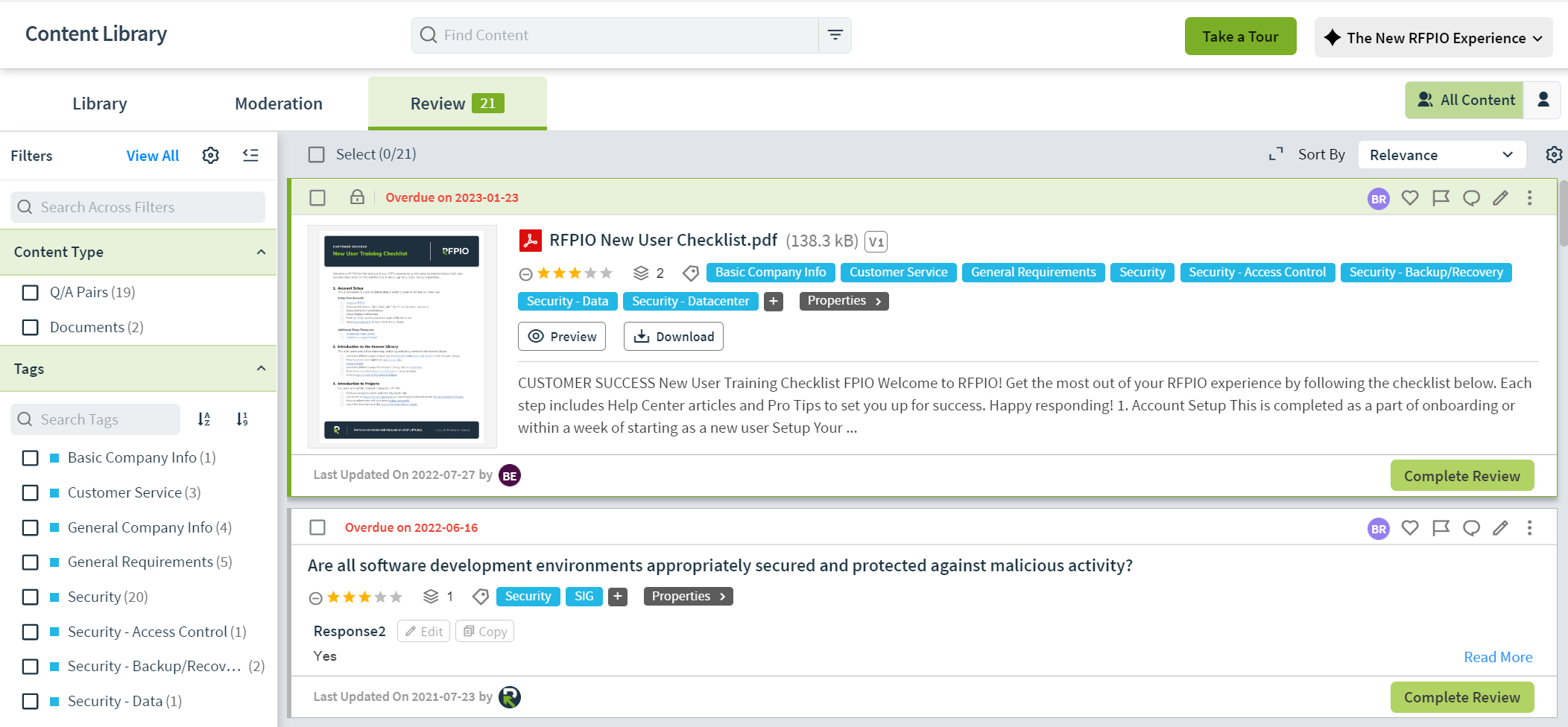Check the Documents (2) filter
This screenshot has height=727, width=1568.
coord(31,327)
